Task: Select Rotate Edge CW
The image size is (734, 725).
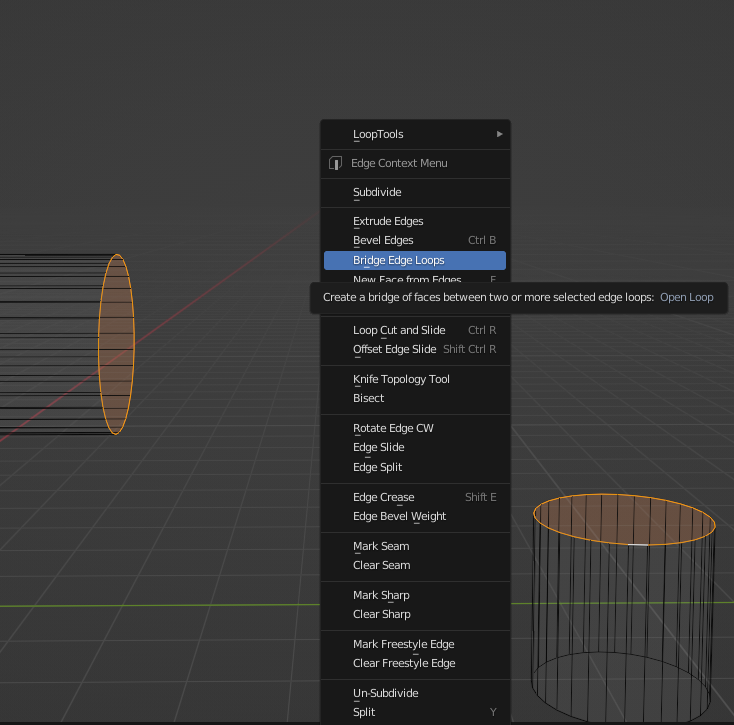Action: (415, 428)
